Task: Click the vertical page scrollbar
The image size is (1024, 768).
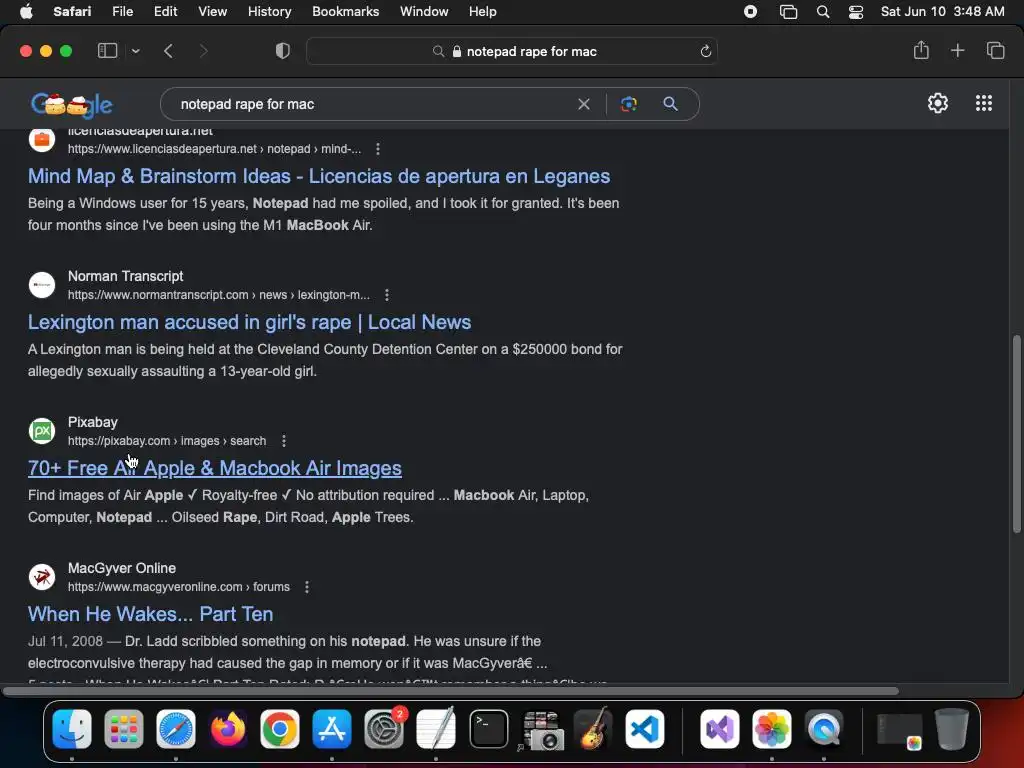Action: pyautogui.click(x=1017, y=434)
